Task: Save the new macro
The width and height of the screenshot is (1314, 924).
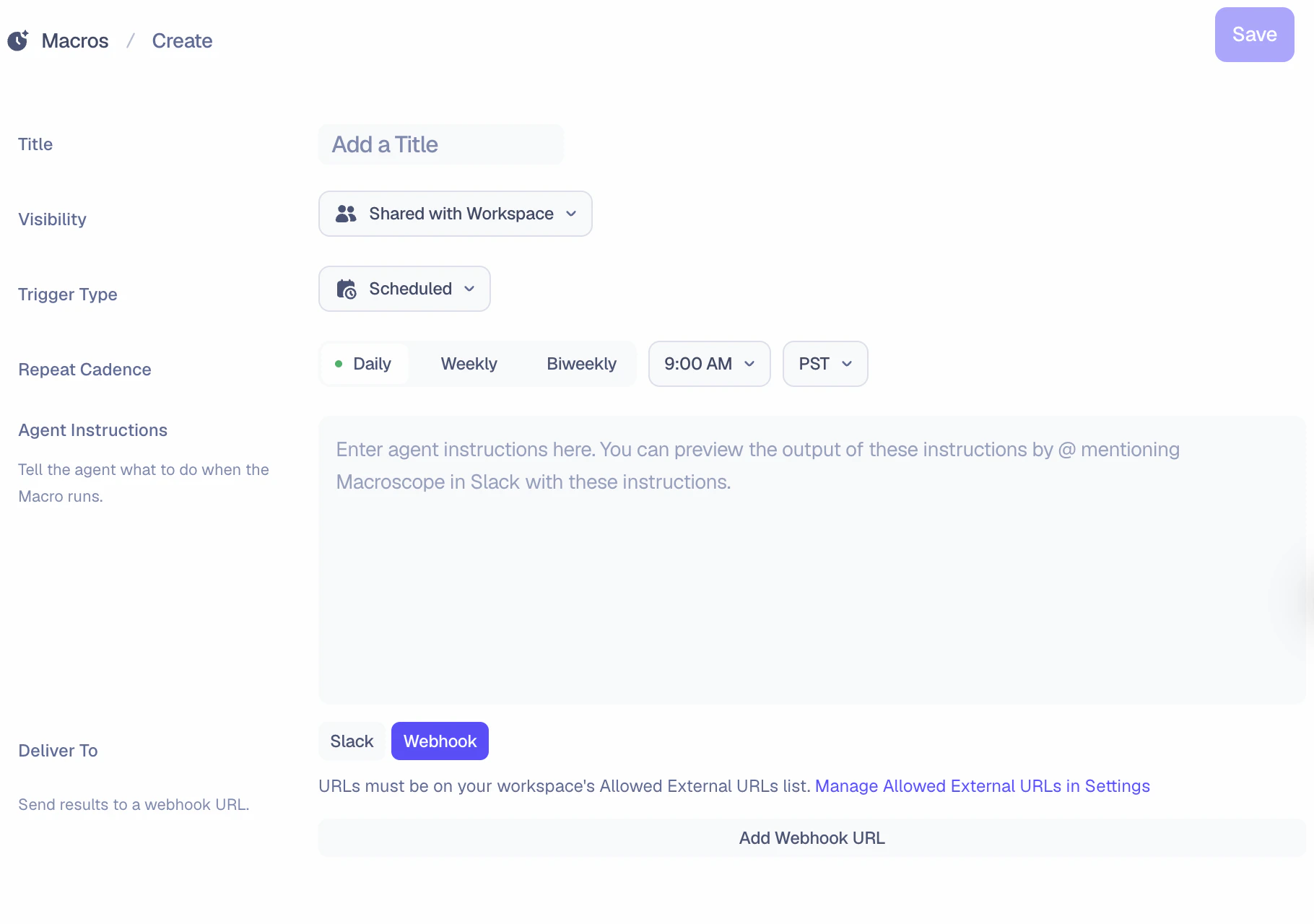Action: [1255, 35]
